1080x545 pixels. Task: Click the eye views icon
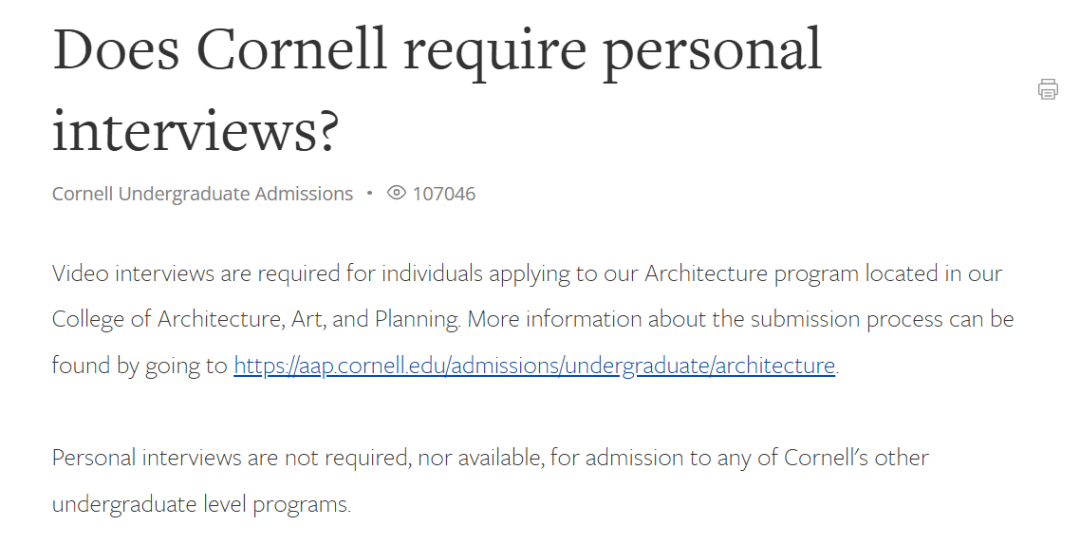pos(396,193)
